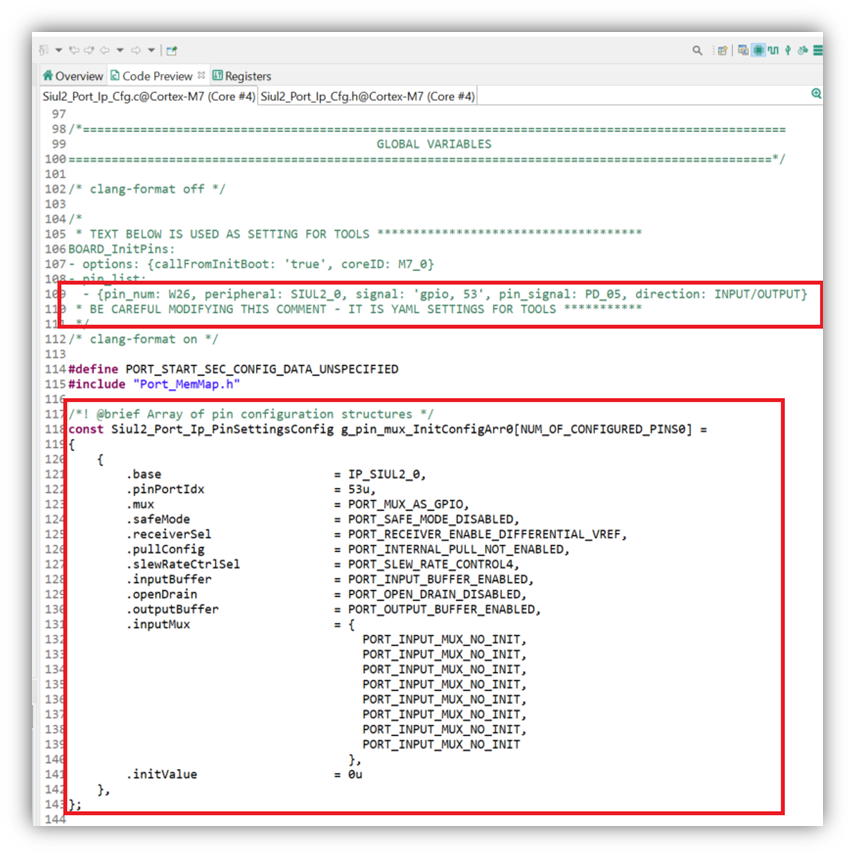Close the Code Preview tab

point(201,75)
